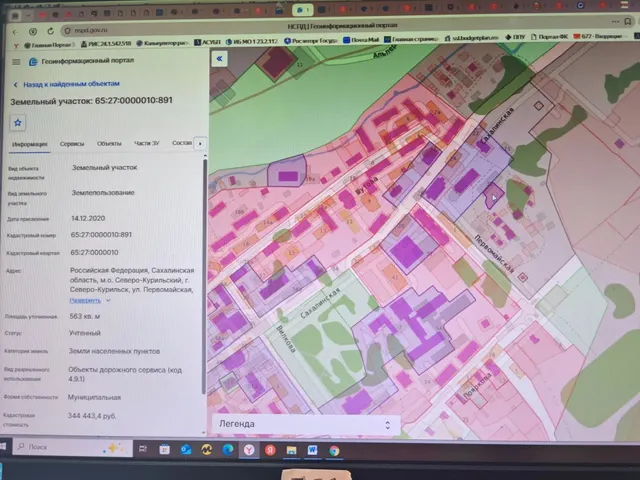Image resolution: width=640 pixels, height=480 pixels.
Task: Switch to the Объекты tab
Action: coord(109,144)
